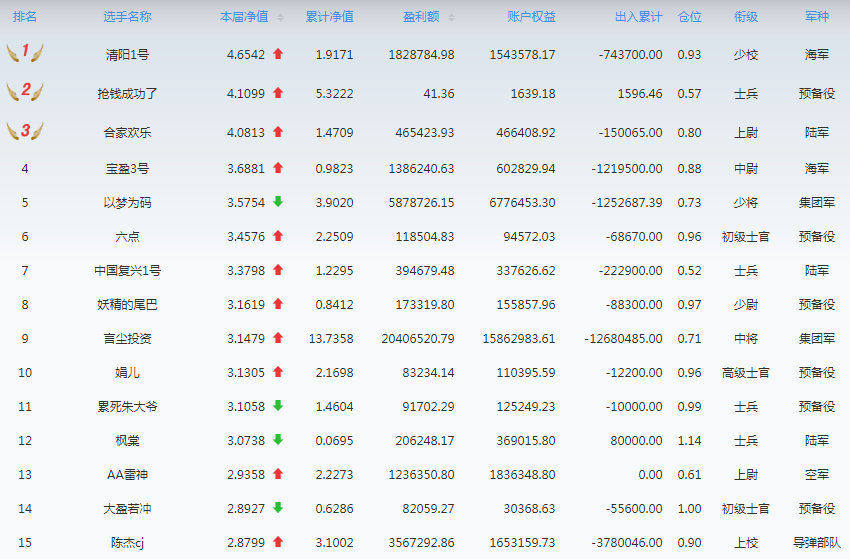The width and height of the screenshot is (850, 559).
Task: Select rank title 中将
Action: [746, 339]
